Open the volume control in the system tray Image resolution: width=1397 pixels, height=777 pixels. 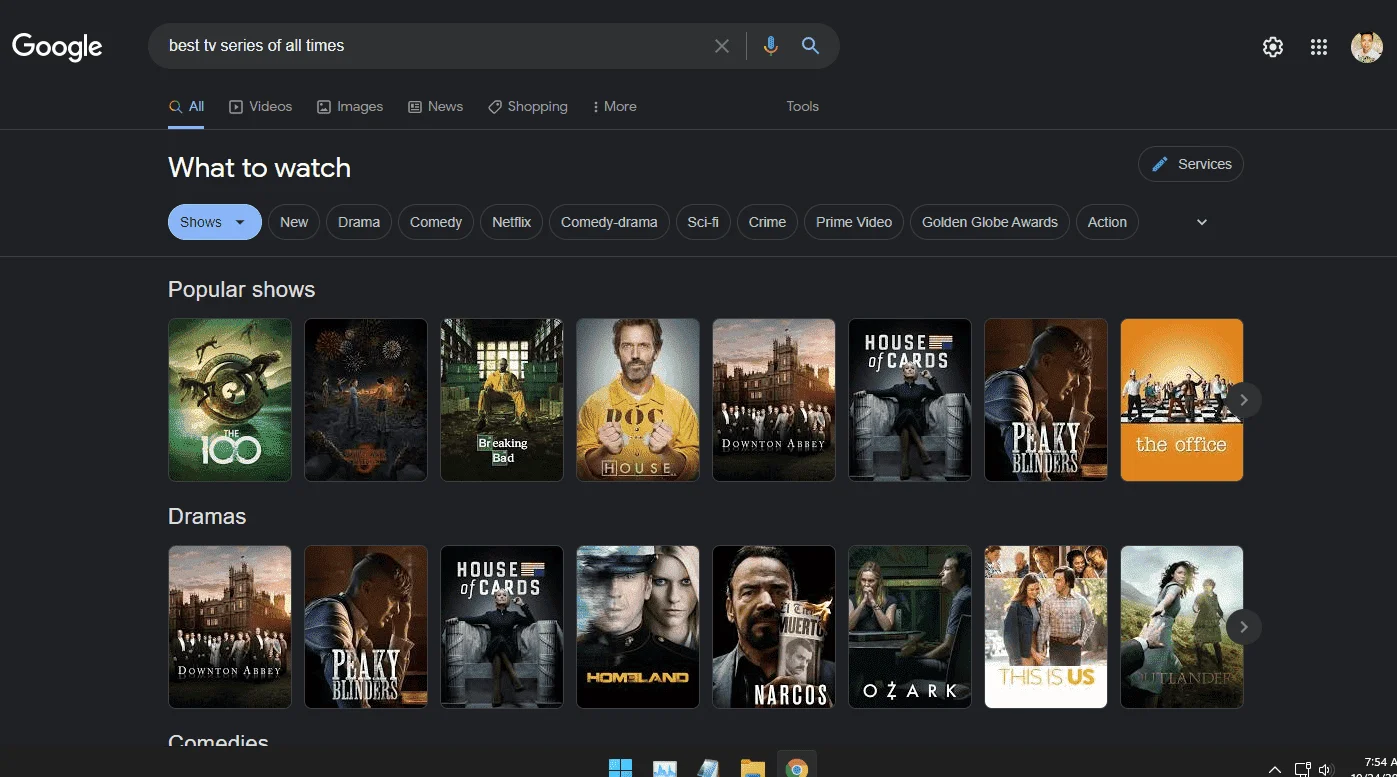pos(1326,769)
